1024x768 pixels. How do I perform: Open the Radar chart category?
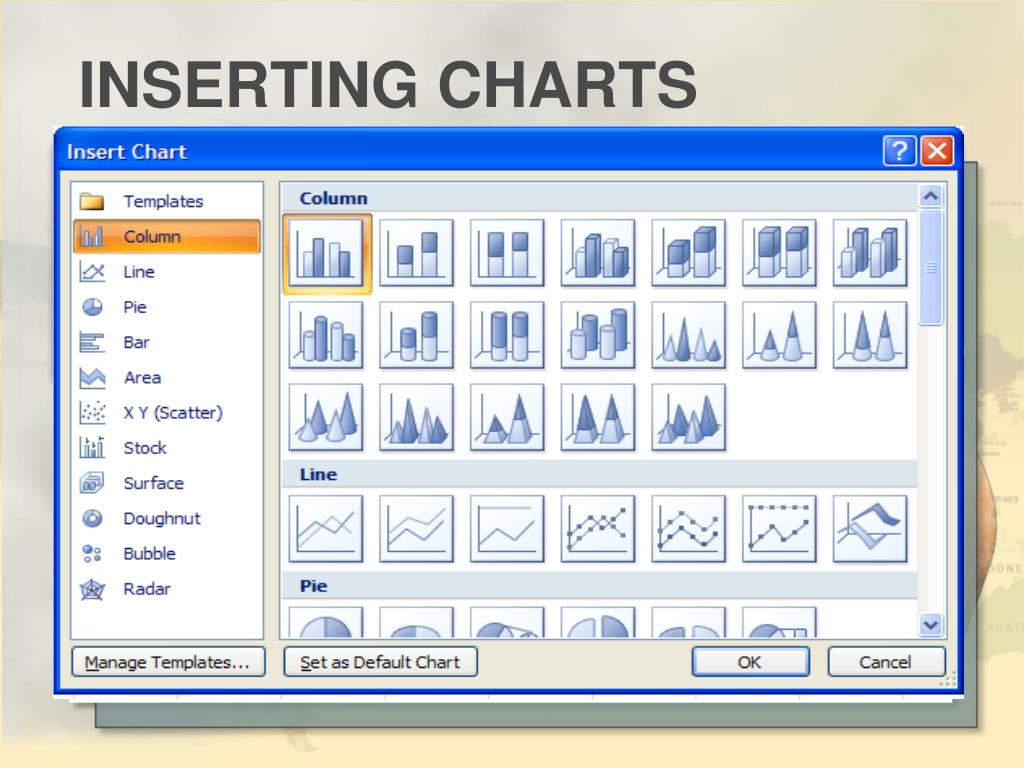[x=167, y=589]
